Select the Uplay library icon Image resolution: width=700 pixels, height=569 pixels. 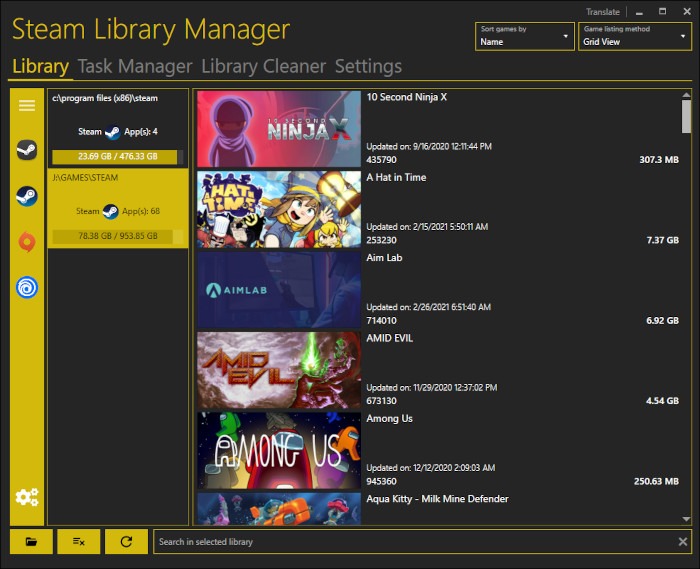[x=27, y=288]
